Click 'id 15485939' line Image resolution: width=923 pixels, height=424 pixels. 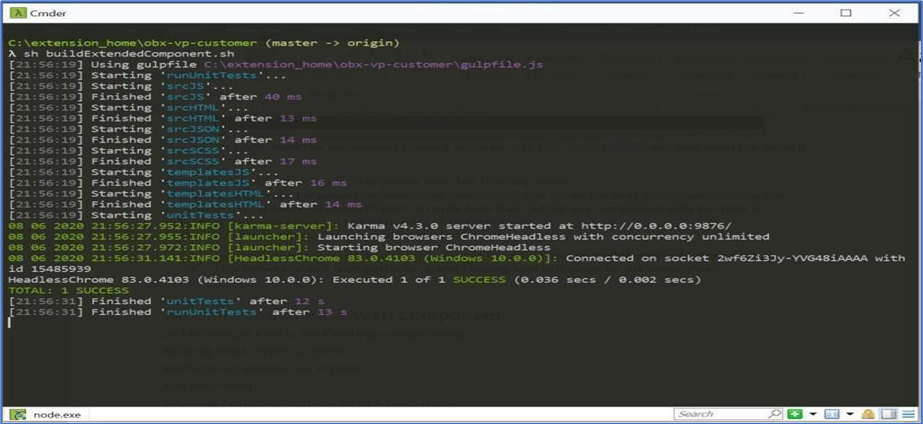[x=49, y=269]
